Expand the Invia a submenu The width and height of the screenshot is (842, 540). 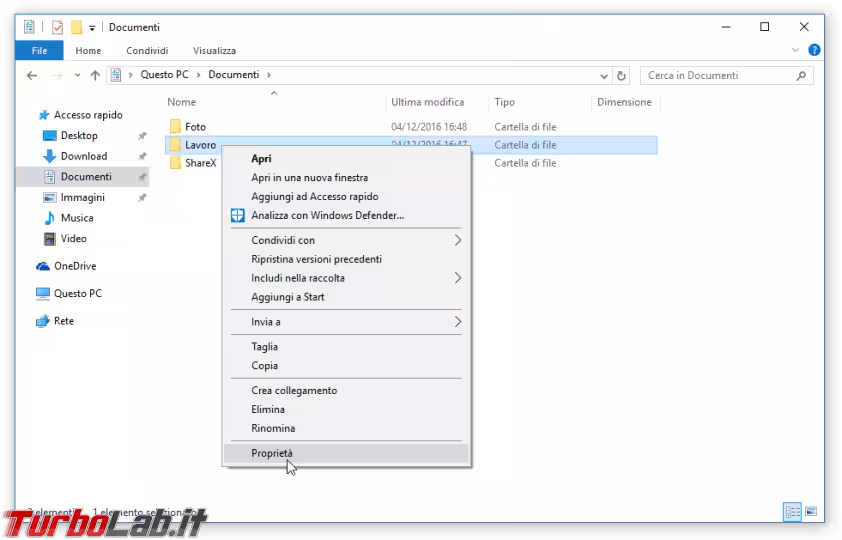[x=458, y=322]
